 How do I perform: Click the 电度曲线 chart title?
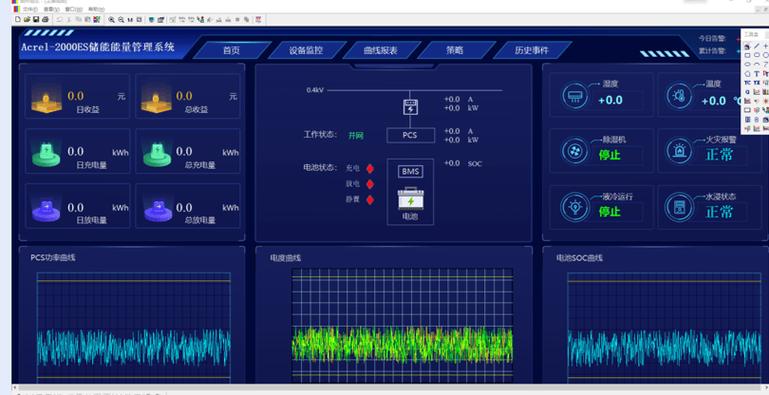coord(285,258)
